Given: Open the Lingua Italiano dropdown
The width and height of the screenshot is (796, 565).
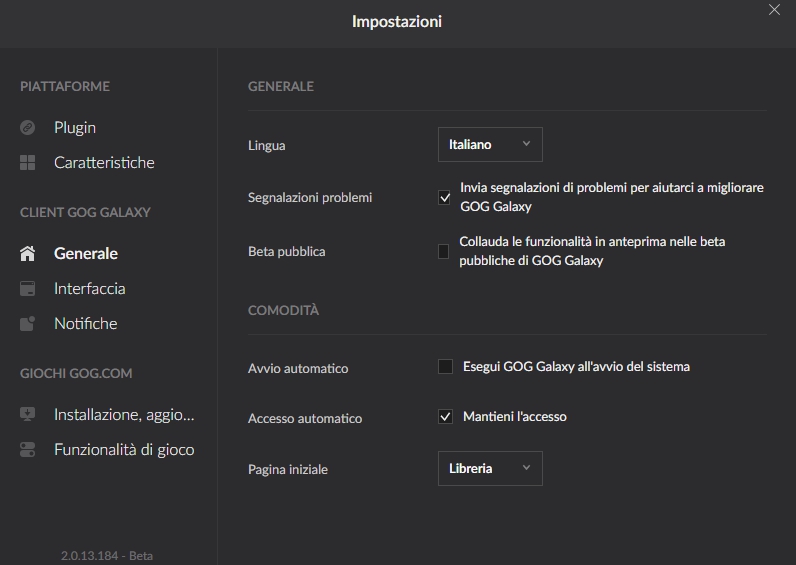Looking at the screenshot, I should click(x=490, y=145).
